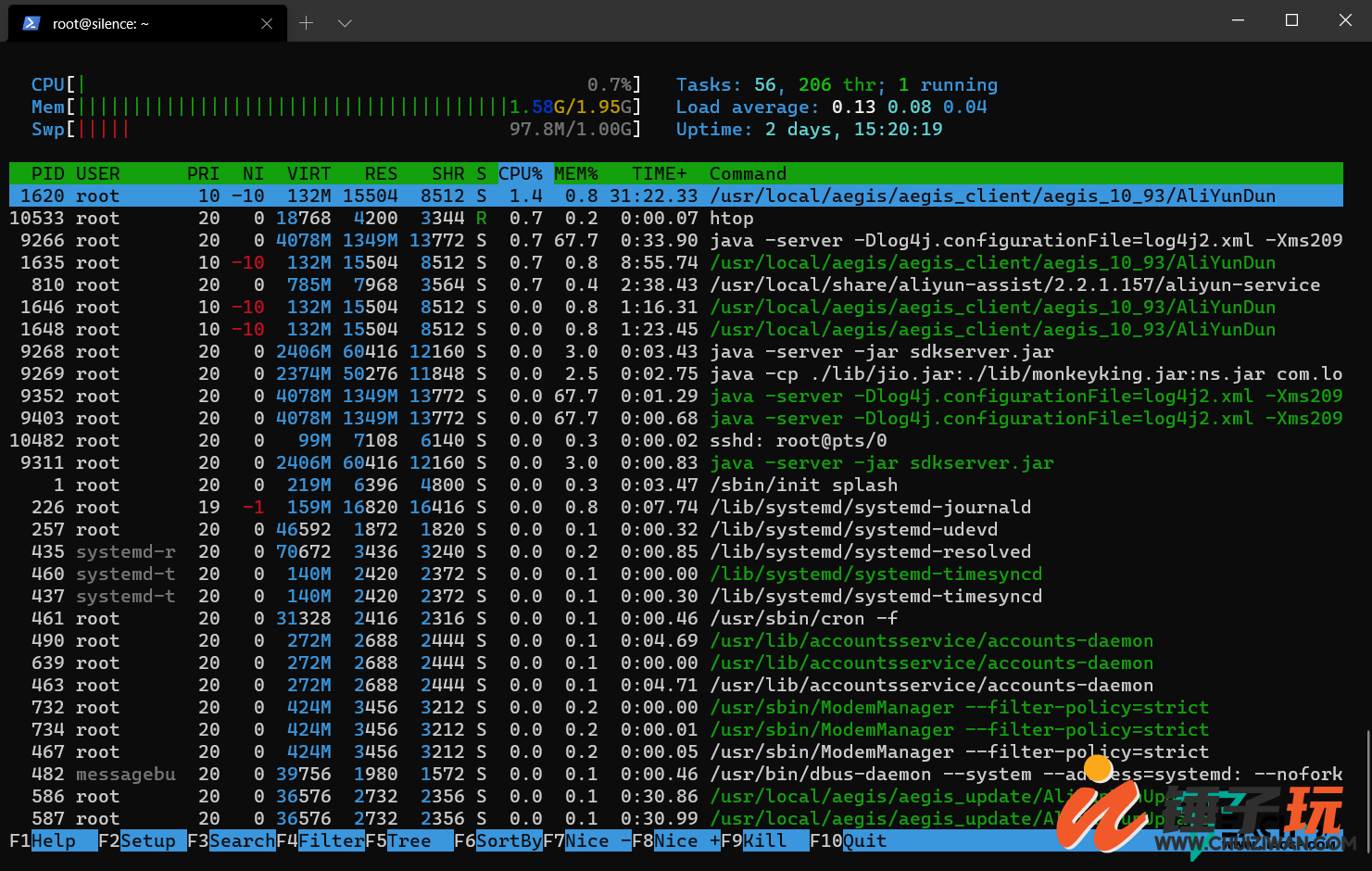
Task: Click the F1 Help function key
Action: pyautogui.click(x=53, y=840)
